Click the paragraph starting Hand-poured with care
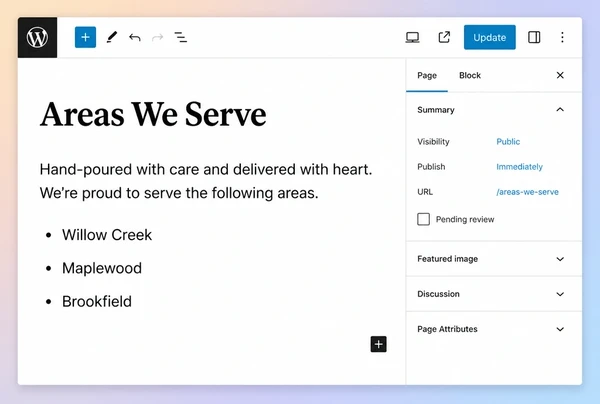 click(206, 181)
